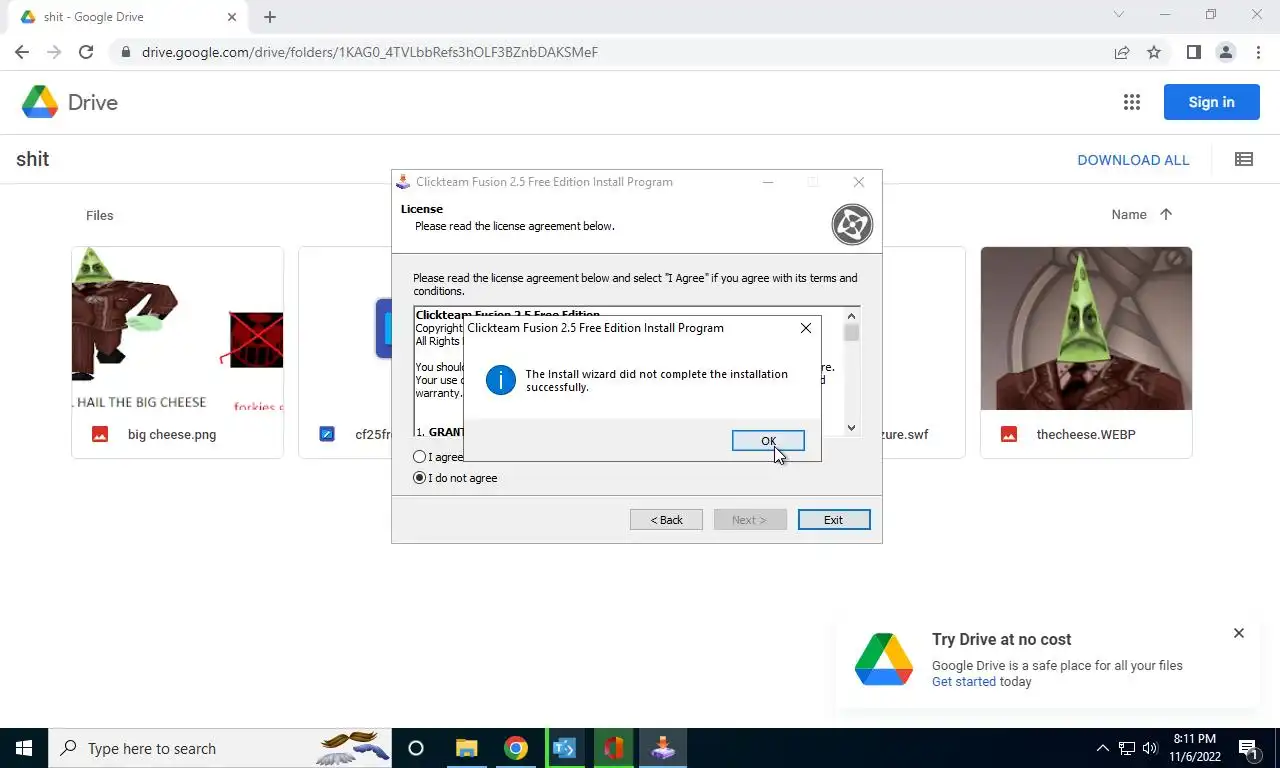Screen dimensions: 1280x768
Task: Click OK in the install error dialog
Action: click(x=768, y=441)
